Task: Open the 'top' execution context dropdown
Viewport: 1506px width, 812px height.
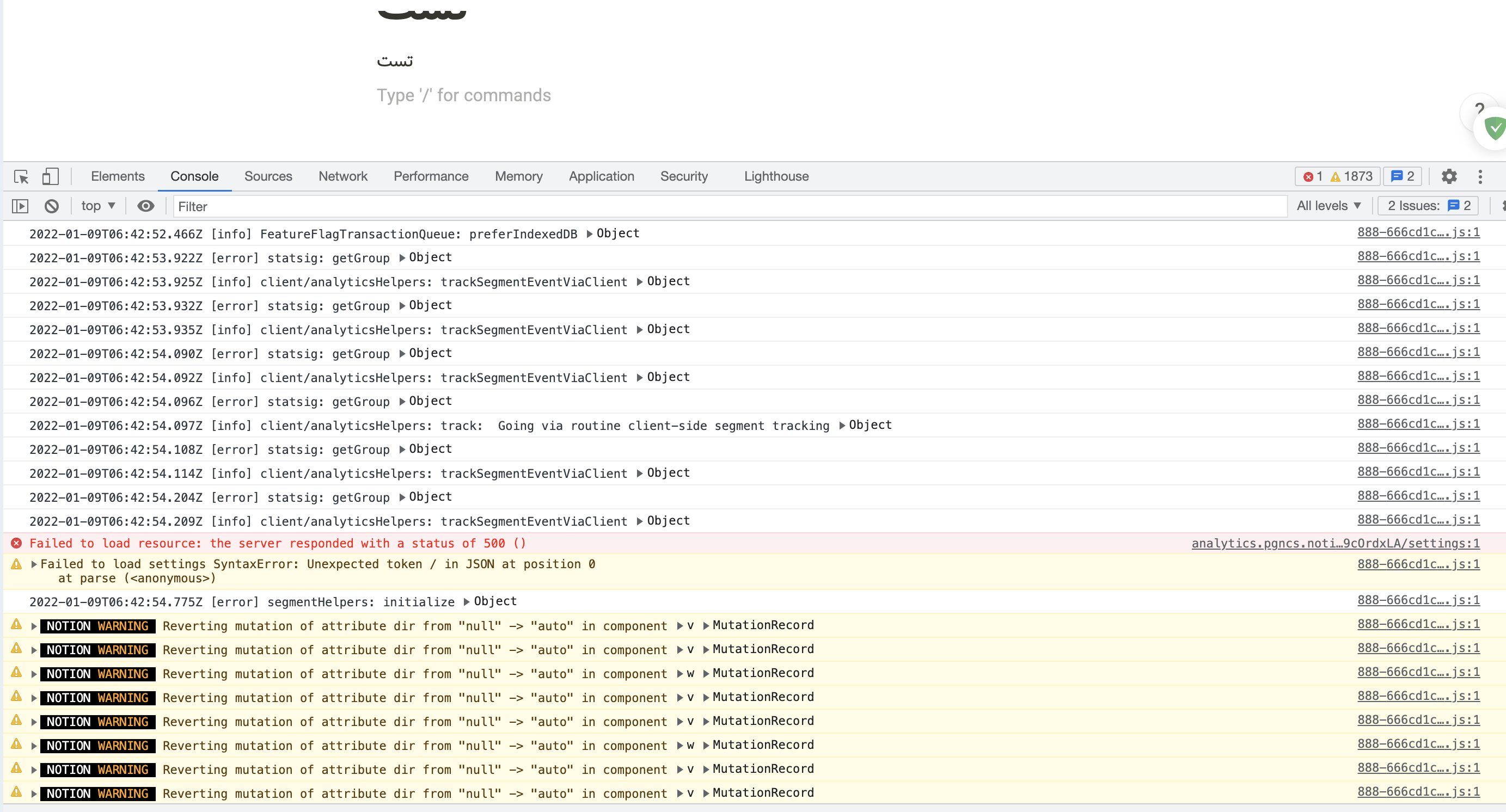Action: [x=97, y=206]
